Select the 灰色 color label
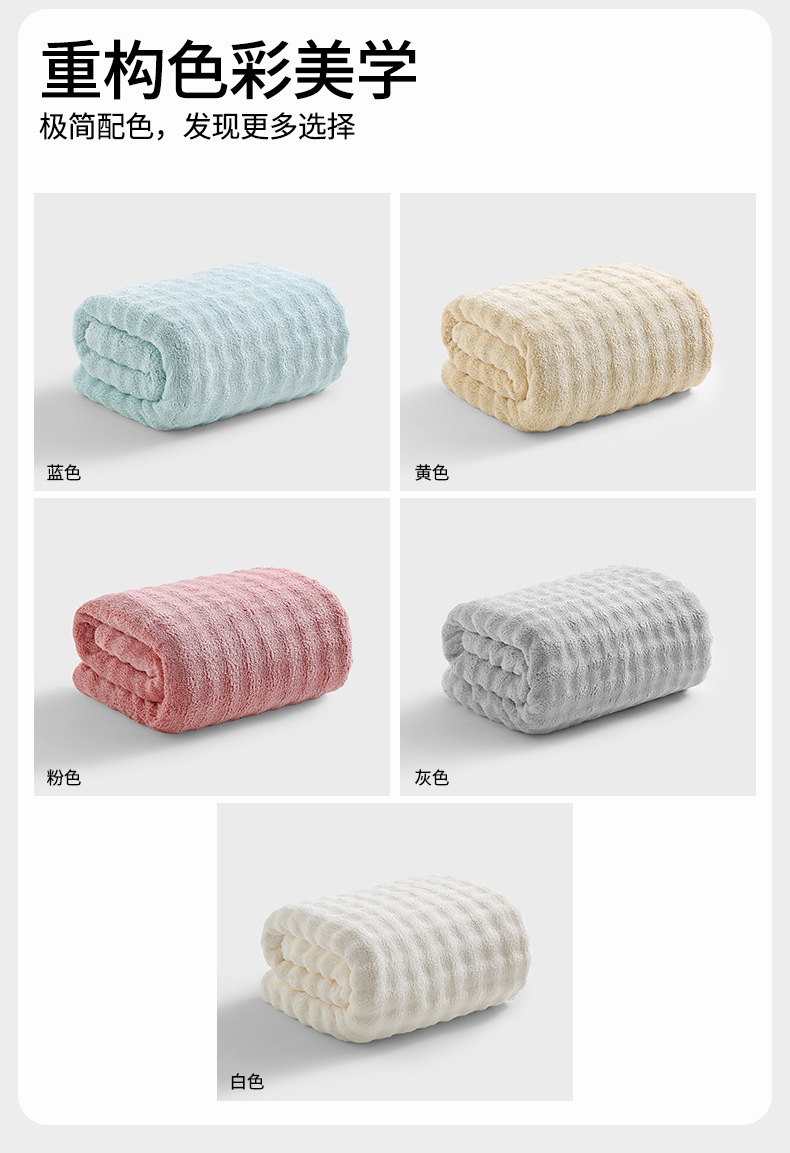The image size is (790, 1153). pos(432,777)
